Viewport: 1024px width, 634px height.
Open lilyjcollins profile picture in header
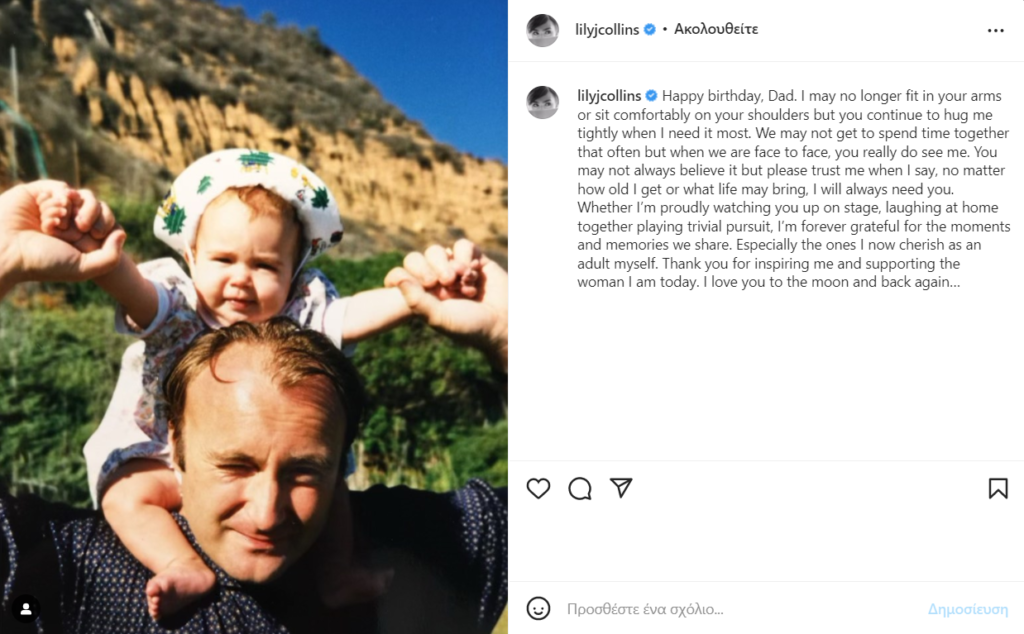pyautogui.click(x=543, y=30)
